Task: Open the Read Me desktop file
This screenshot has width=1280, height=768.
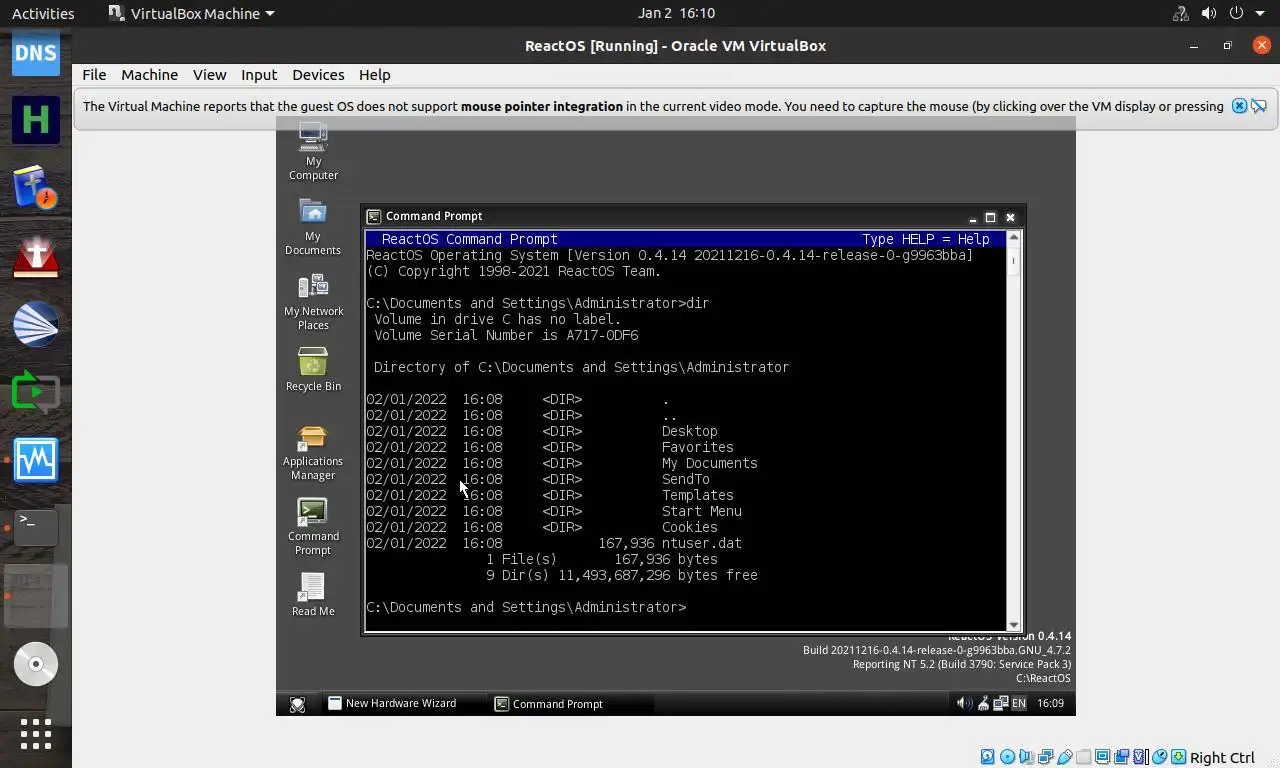Action: (x=313, y=594)
